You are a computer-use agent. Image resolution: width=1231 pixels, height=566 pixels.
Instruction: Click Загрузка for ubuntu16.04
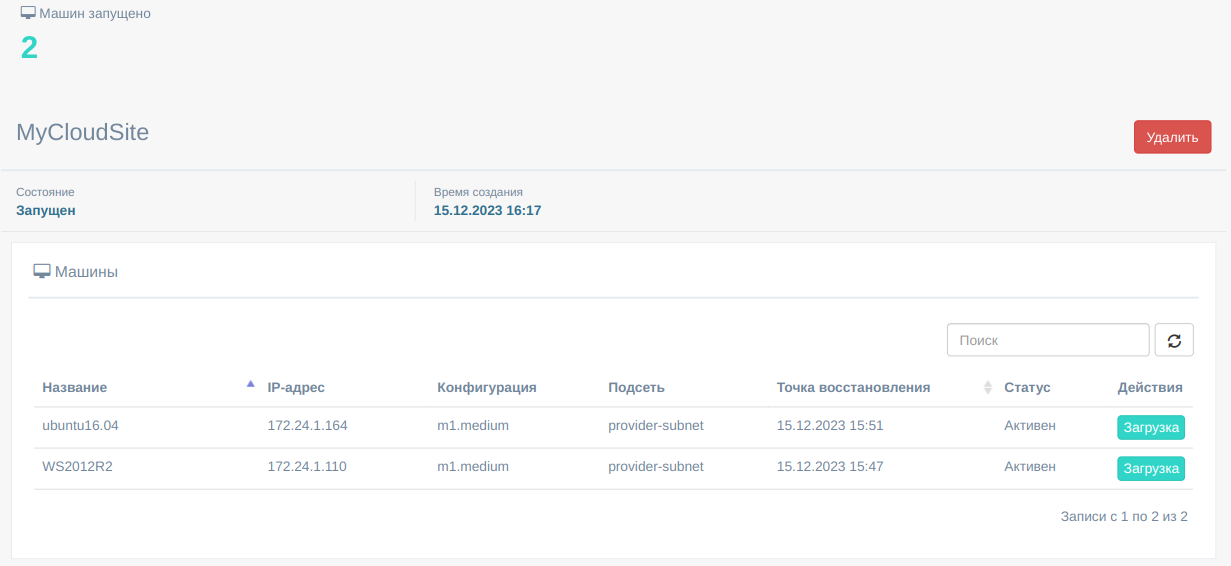[x=1151, y=427]
